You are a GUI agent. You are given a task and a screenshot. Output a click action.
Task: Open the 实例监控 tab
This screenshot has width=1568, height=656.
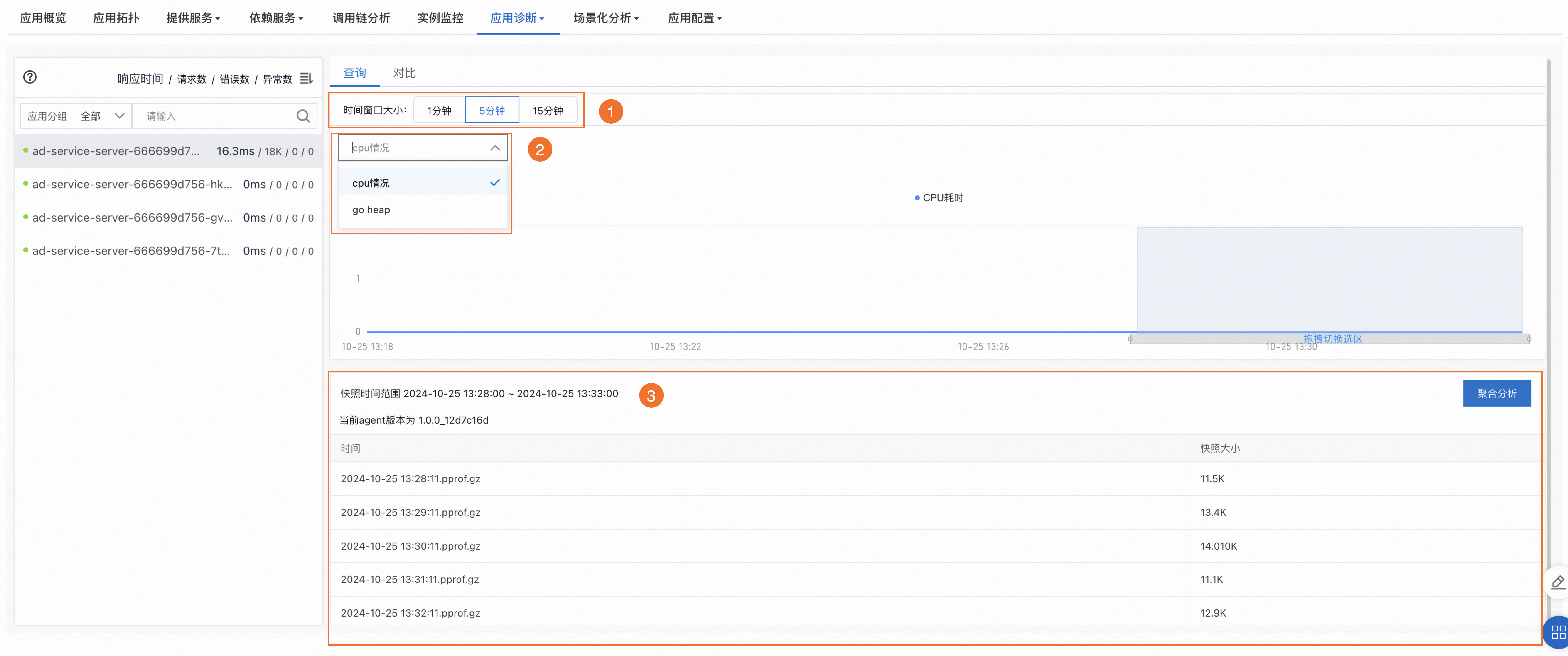[x=440, y=18]
